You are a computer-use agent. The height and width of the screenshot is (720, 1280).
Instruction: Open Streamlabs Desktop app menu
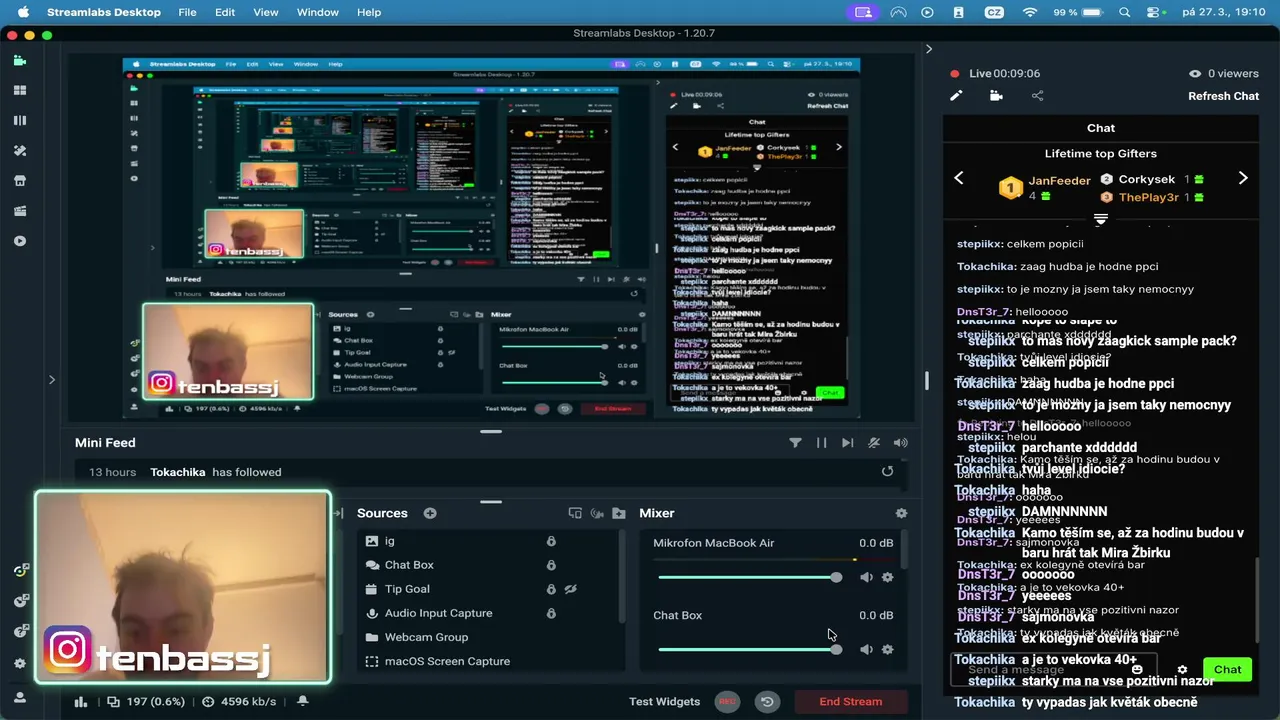(x=104, y=12)
